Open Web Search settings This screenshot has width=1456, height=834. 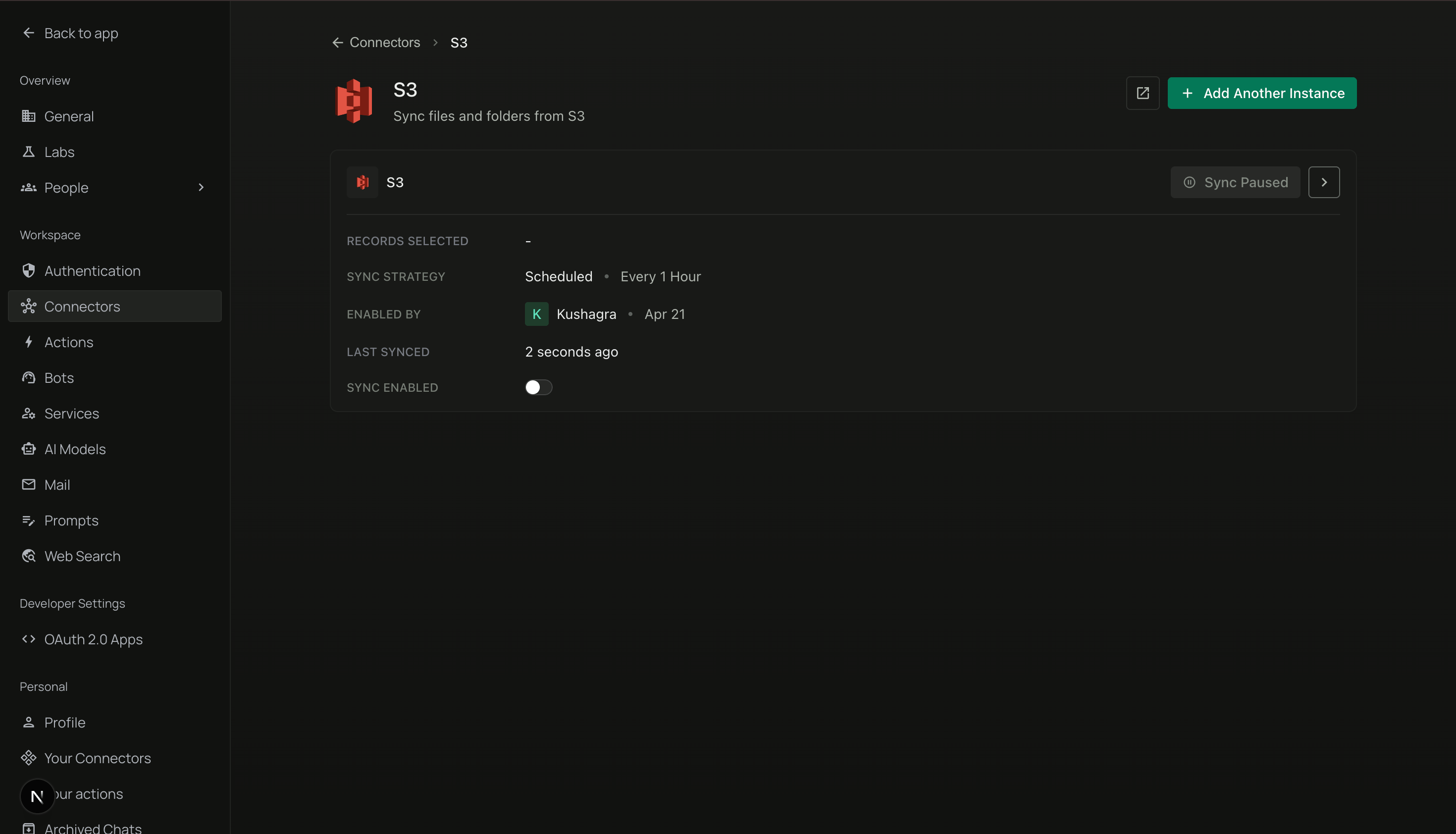pyautogui.click(x=114, y=556)
